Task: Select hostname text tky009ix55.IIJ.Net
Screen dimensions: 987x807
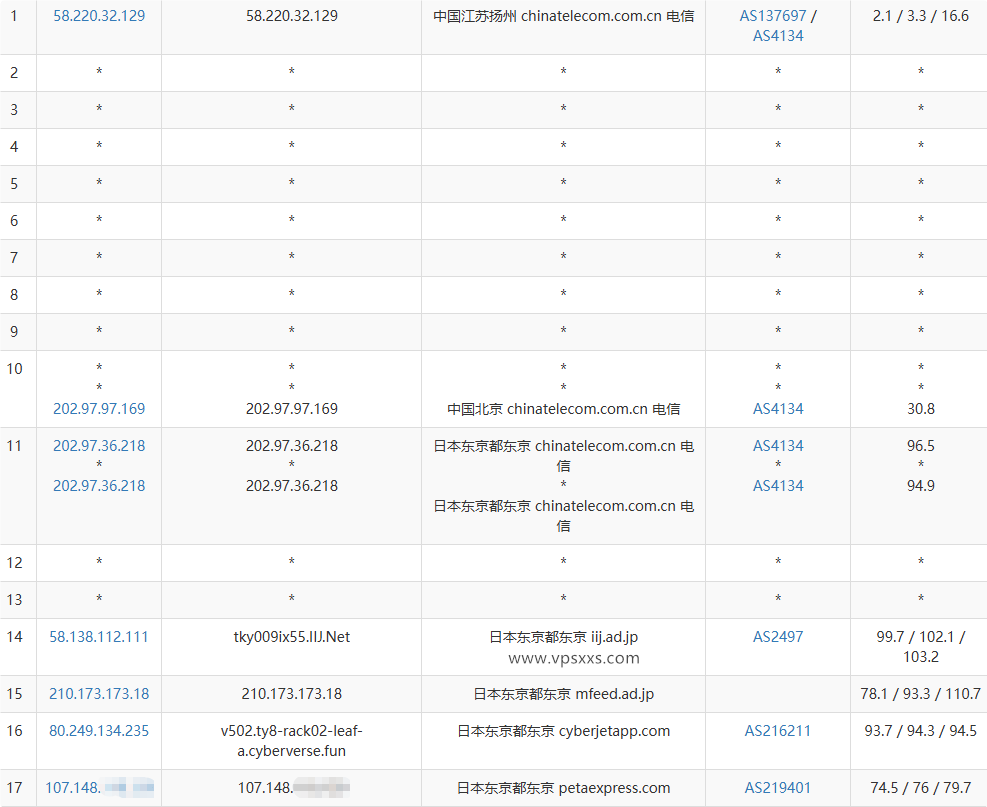Action: tap(291, 636)
